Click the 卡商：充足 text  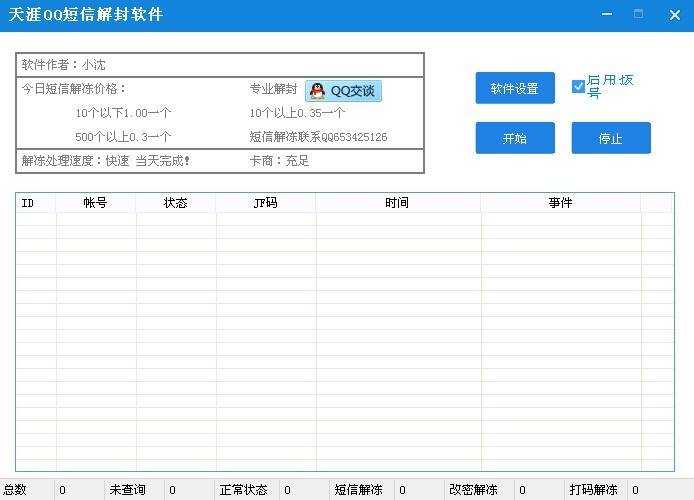click(279, 161)
